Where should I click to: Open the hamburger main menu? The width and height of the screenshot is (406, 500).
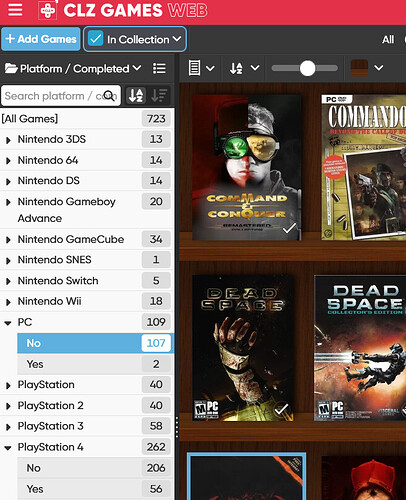15,10
